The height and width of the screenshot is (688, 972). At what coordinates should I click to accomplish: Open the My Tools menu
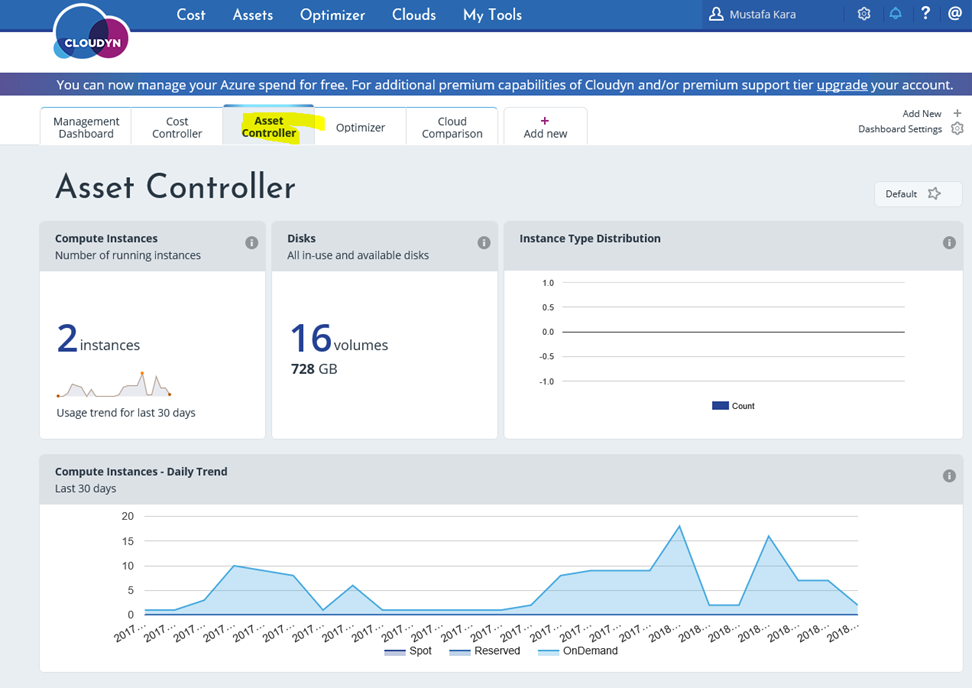(x=493, y=15)
